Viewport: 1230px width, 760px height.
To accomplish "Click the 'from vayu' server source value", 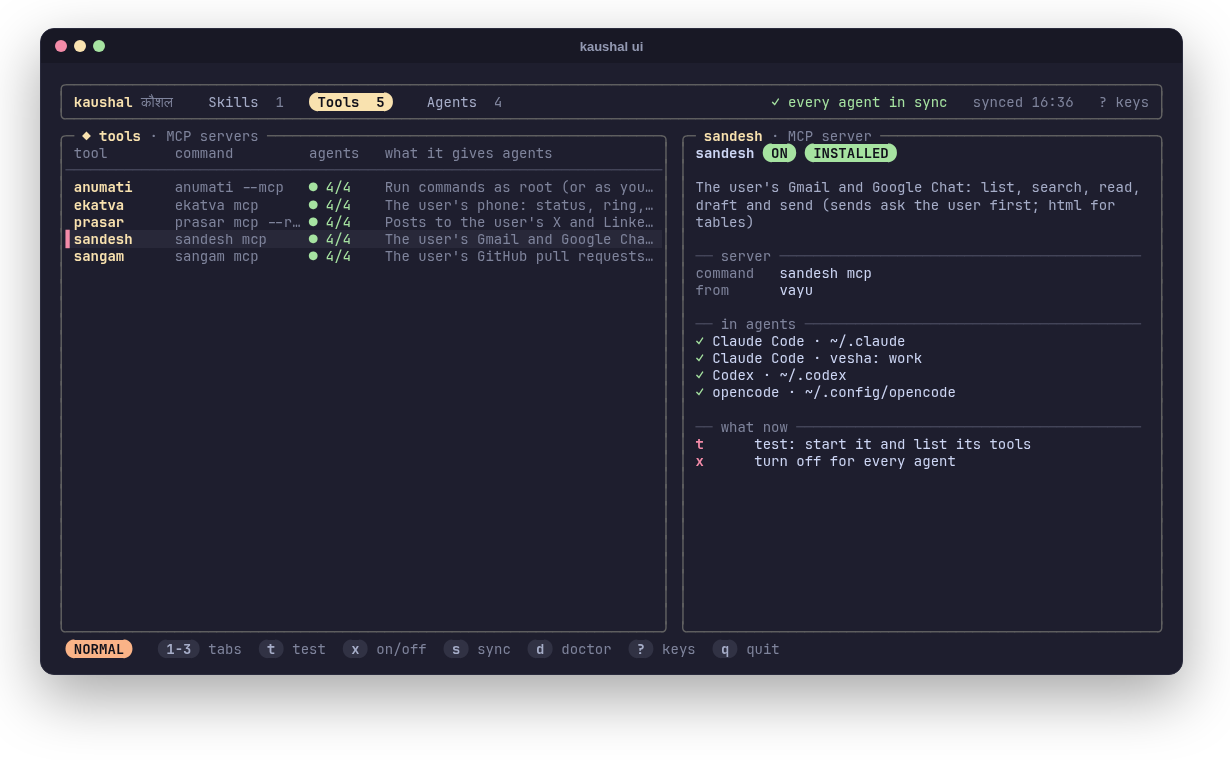I will 796,290.
